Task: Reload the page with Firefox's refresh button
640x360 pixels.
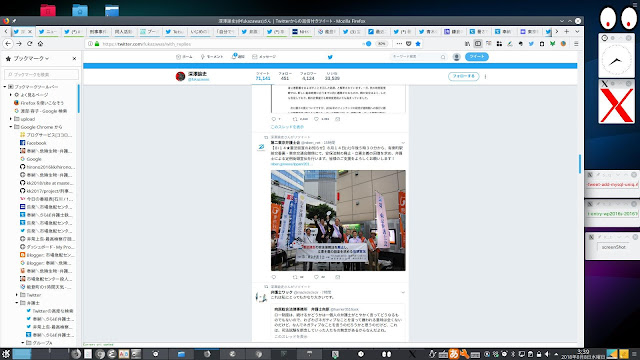Action: point(29,44)
